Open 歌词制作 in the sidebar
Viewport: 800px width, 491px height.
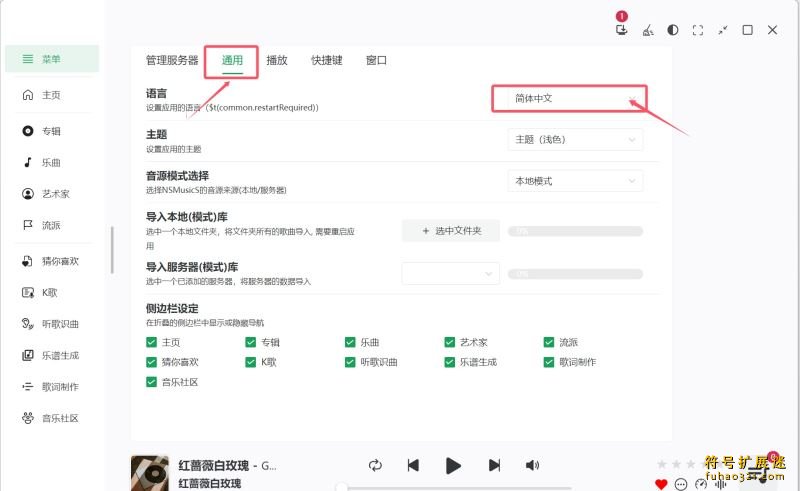(52, 387)
